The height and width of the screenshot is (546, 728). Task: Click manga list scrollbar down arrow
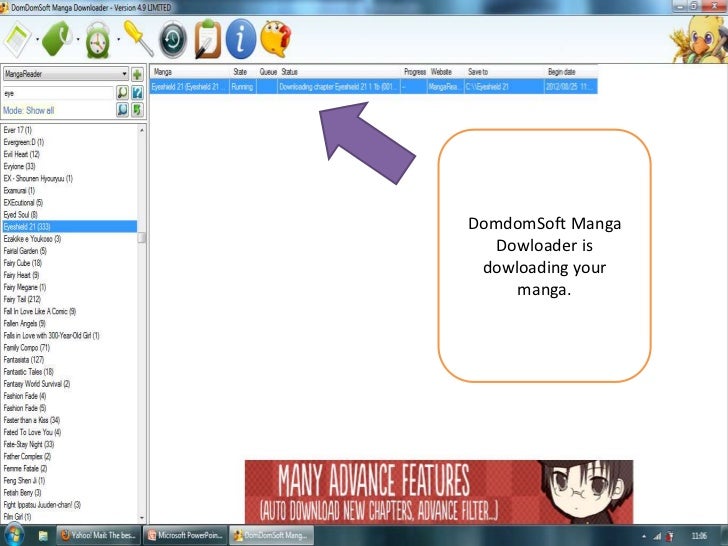[x=142, y=518]
